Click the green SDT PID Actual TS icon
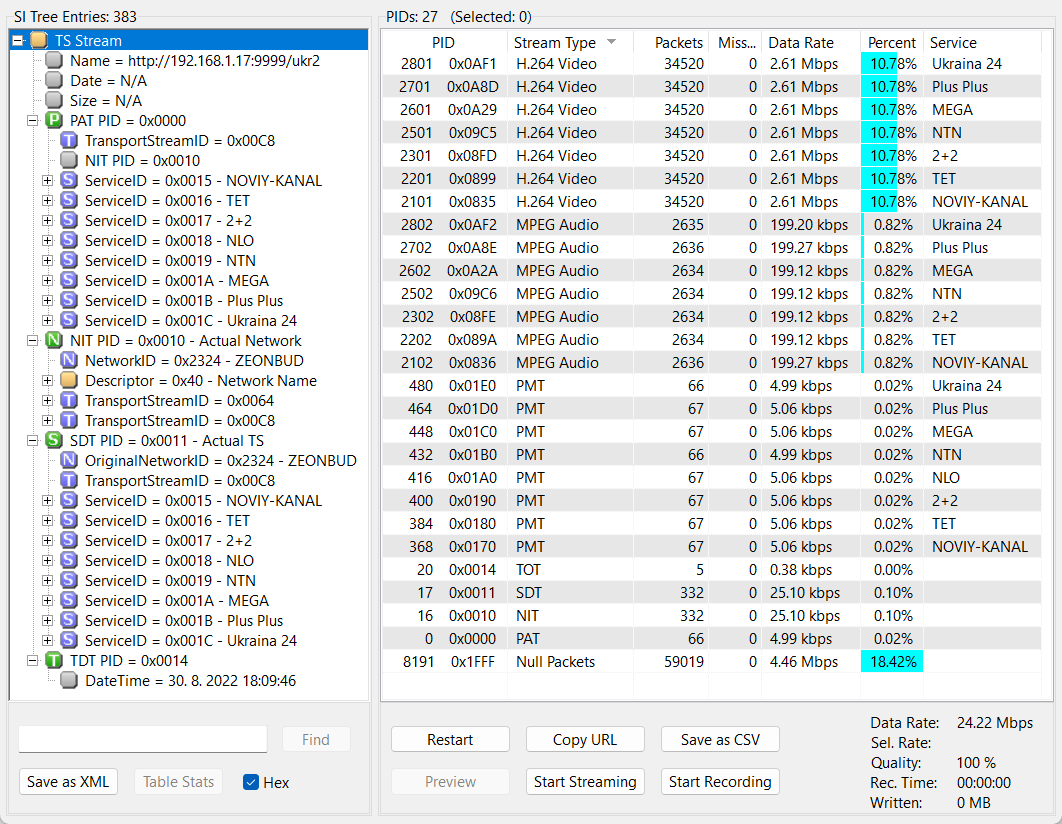Viewport: 1062px width, 824px height. tap(54, 441)
